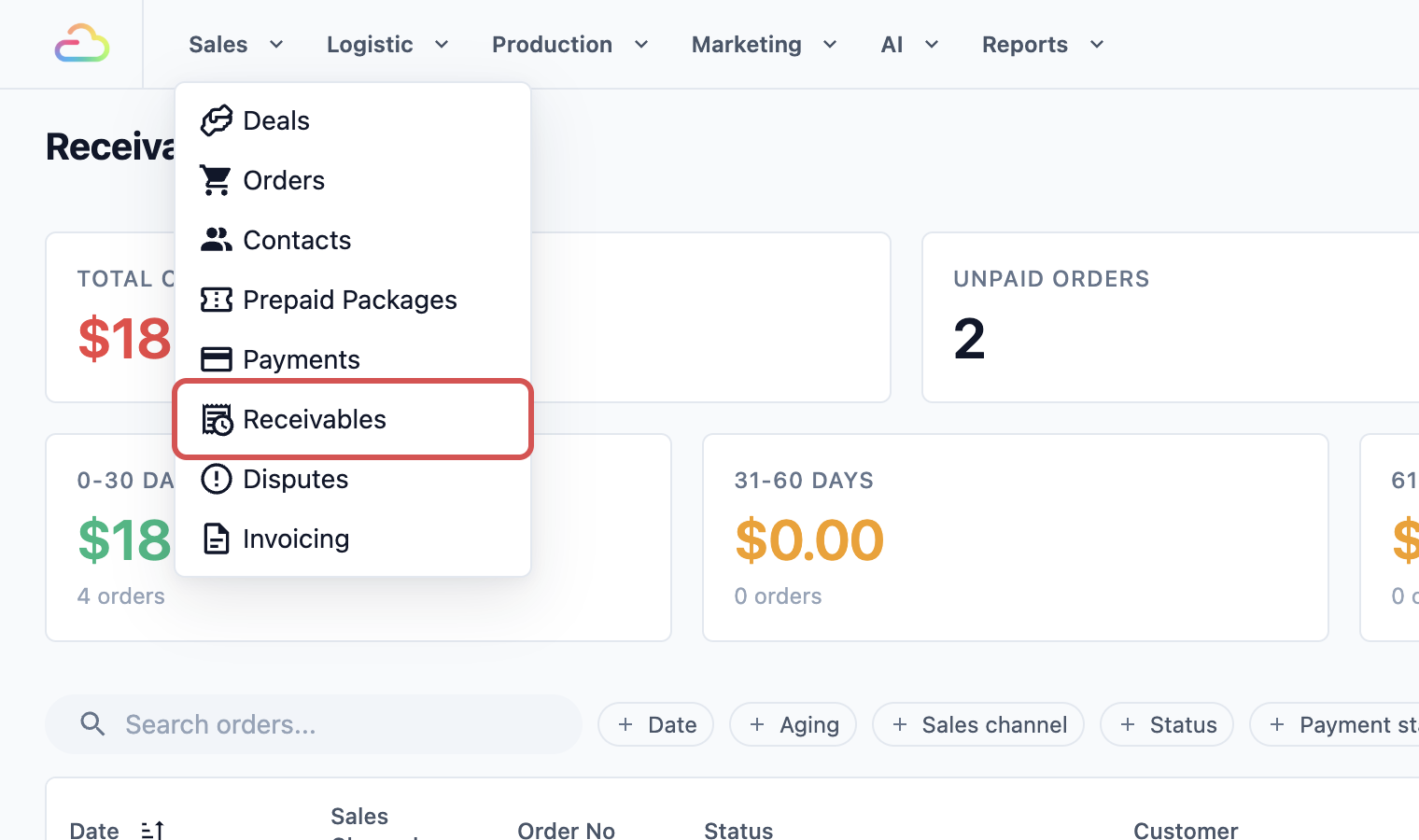Focus the Search orders field
Screen dimensions: 1419x840
click(314, 724)
